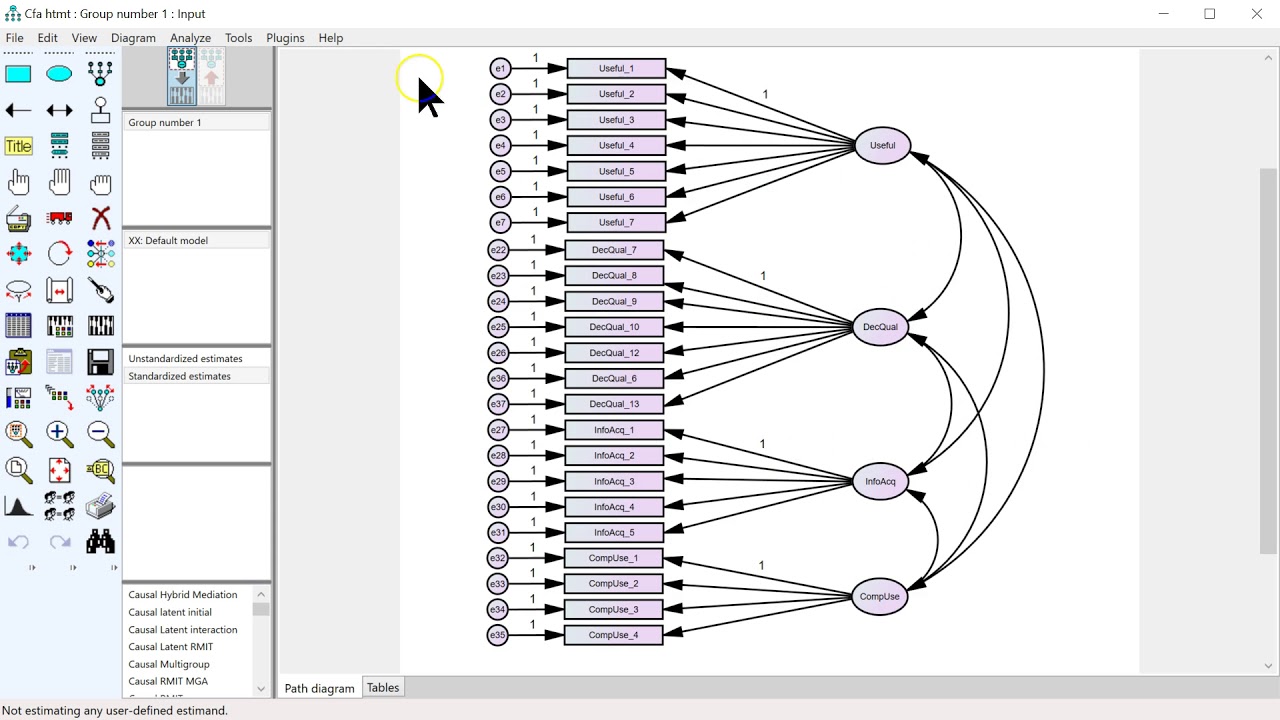Switch to the Path diagram tab
Viewport: 1280px width, 720px height.
320,688
